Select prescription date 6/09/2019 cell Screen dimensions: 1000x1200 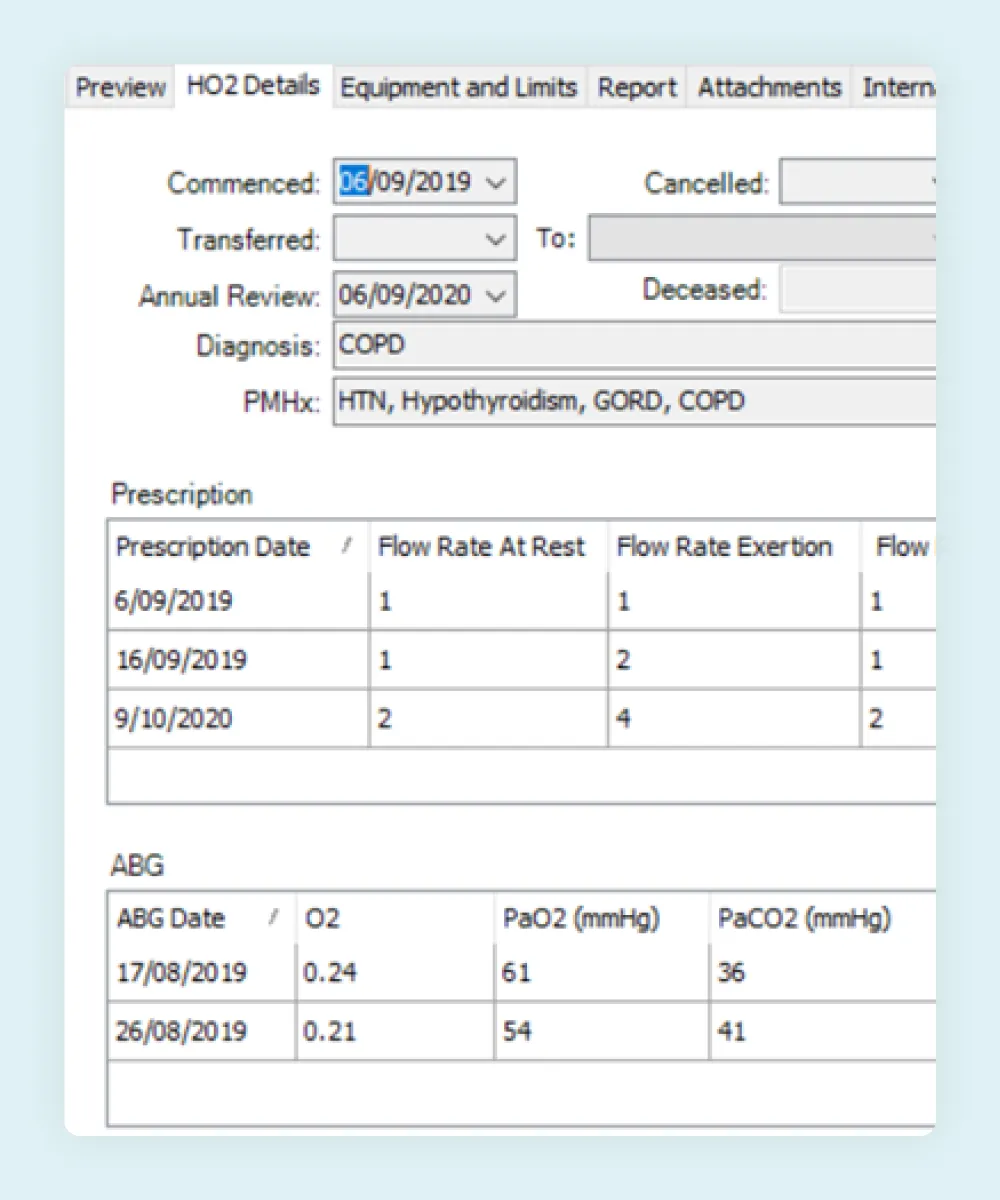tap(238, 602)
